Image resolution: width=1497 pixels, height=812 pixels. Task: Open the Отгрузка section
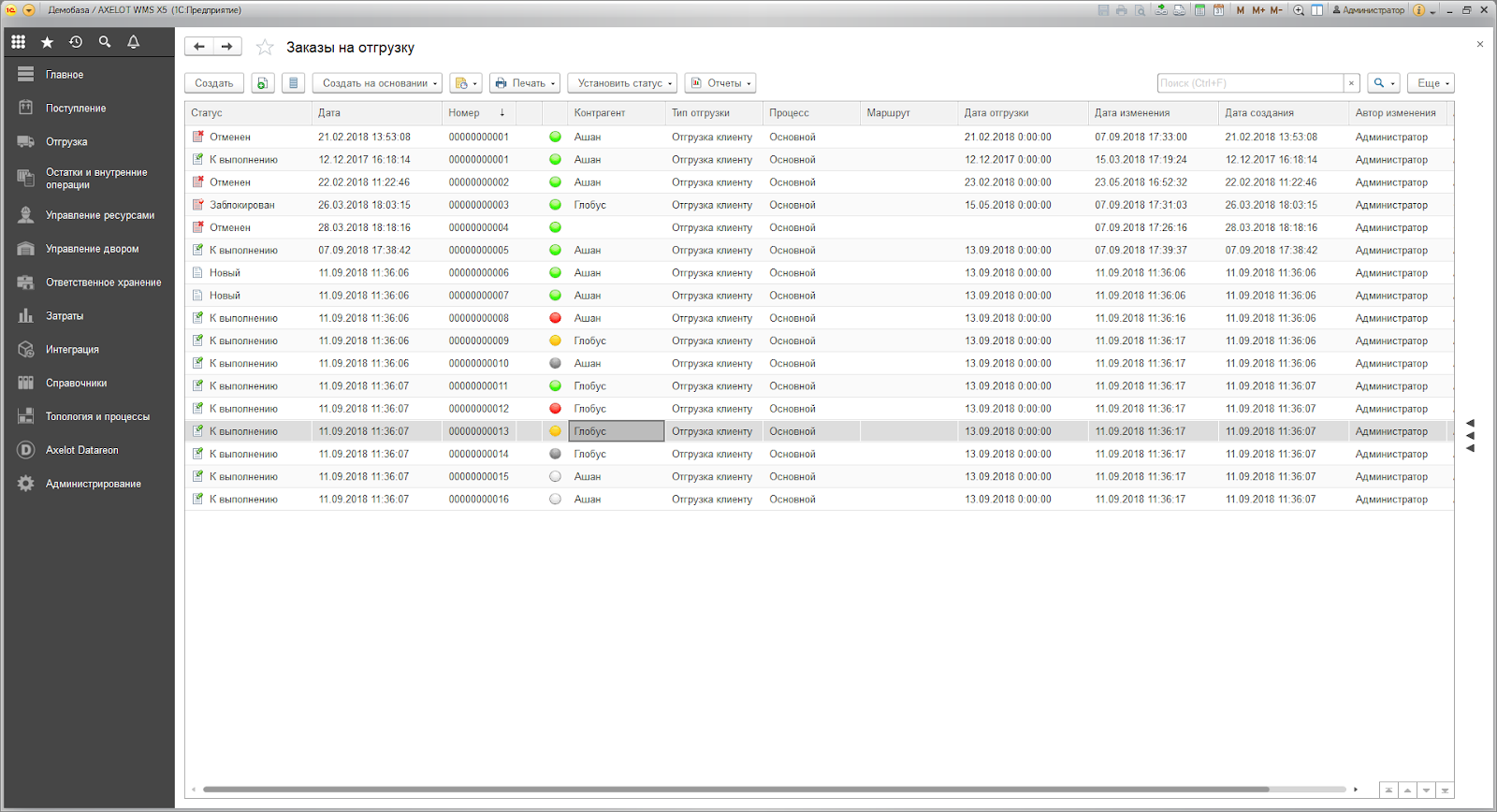88,142
